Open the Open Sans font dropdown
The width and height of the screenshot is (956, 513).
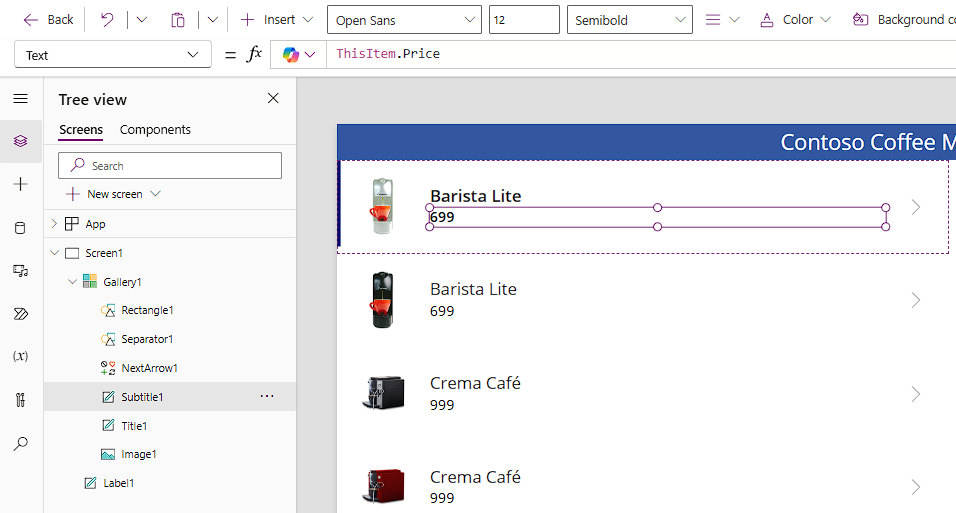click(x=404, y=20)
